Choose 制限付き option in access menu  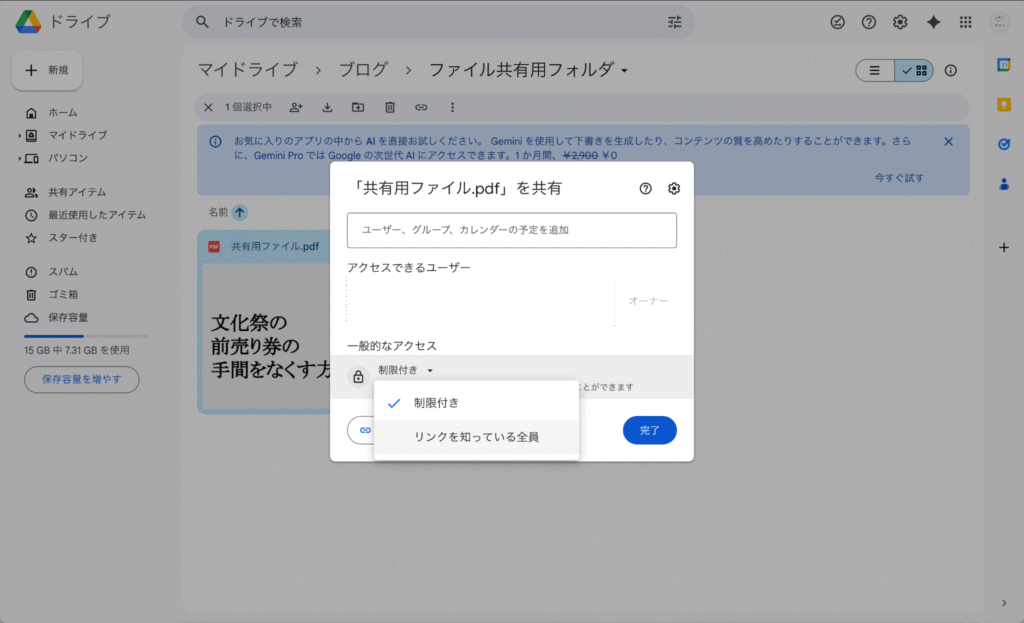436,403
